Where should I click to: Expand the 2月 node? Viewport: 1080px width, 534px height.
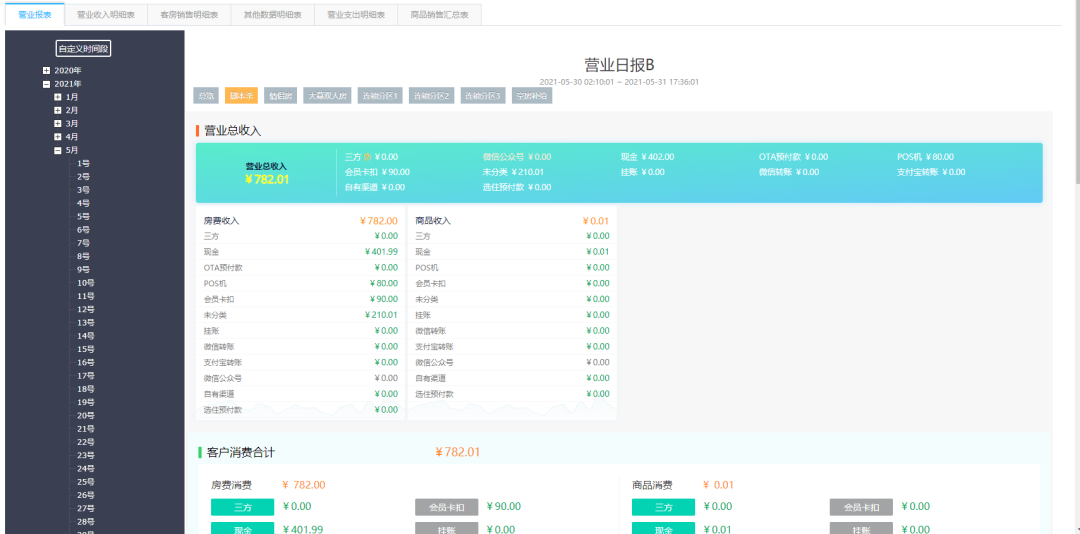tap(58, 110)
